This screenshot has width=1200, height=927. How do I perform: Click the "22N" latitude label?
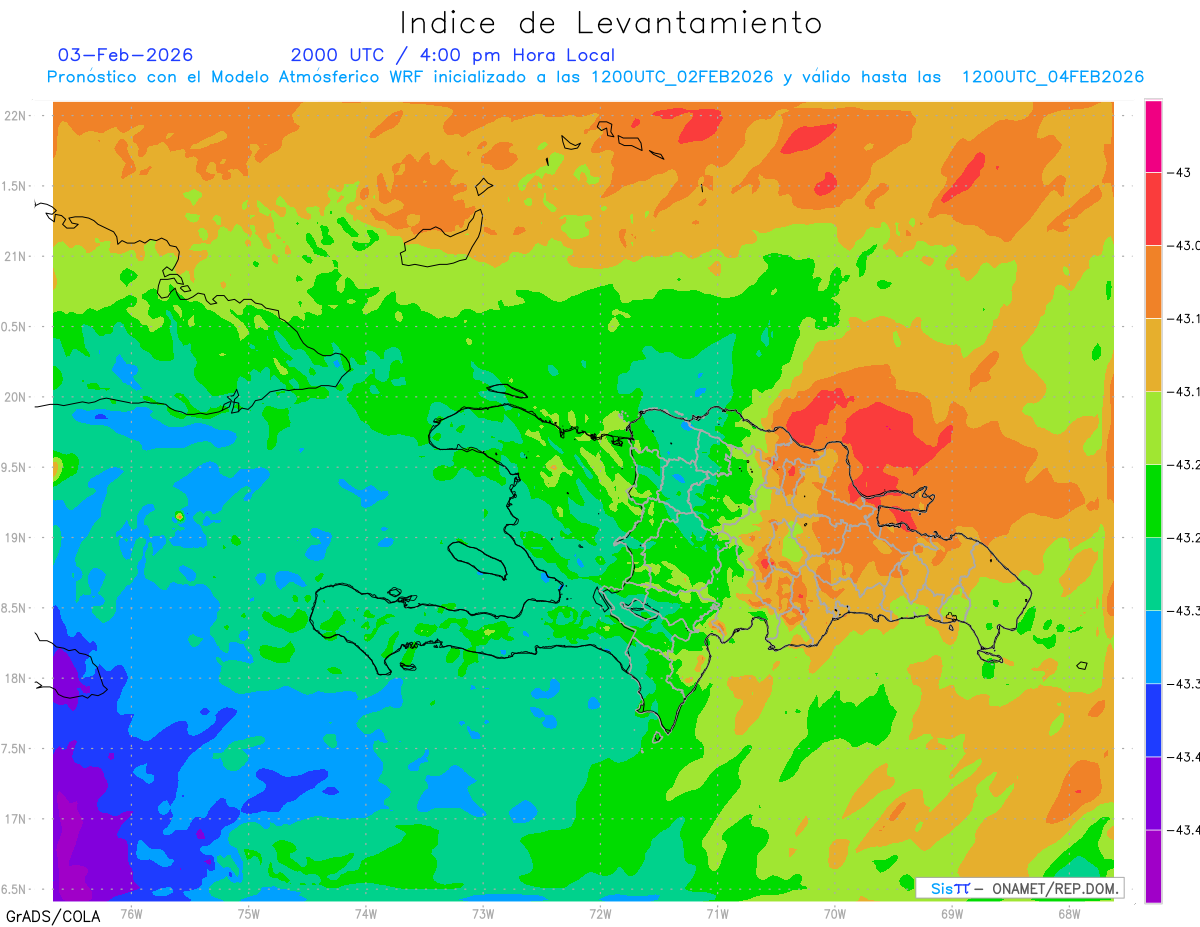16,115
